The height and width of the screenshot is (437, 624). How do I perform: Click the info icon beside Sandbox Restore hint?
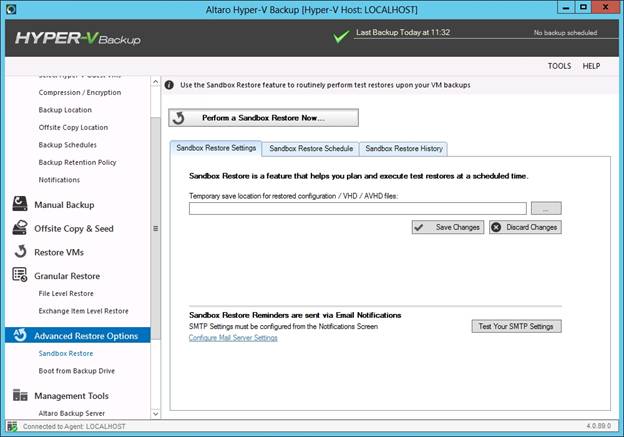click(169, 85)
